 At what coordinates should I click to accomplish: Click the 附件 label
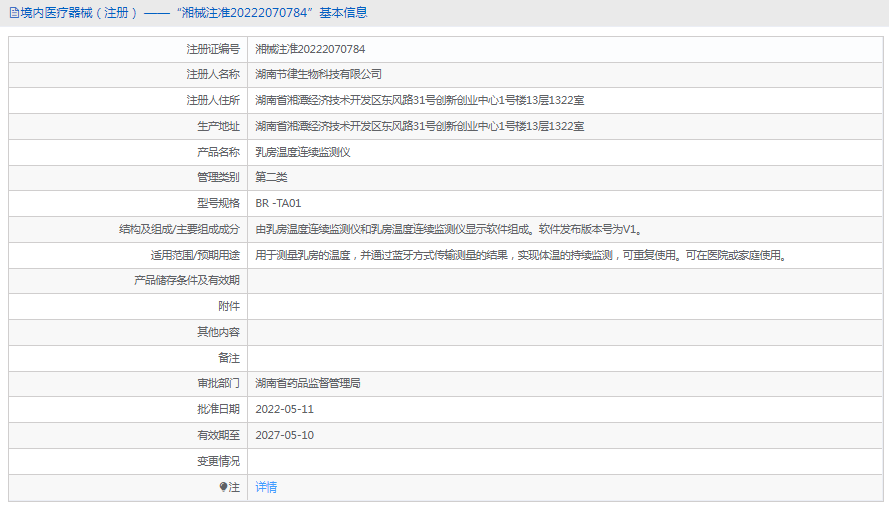[229, 306]
